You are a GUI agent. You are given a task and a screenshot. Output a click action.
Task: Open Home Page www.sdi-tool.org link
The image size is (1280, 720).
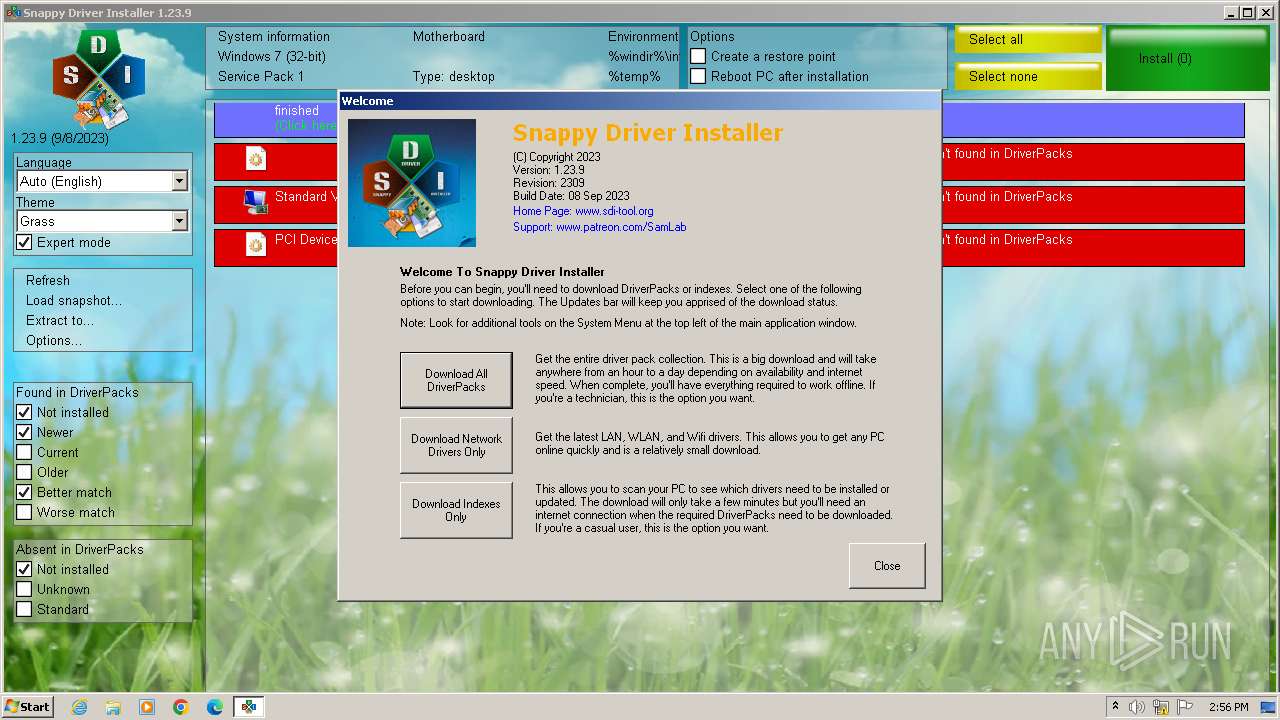tap(583, 211)
